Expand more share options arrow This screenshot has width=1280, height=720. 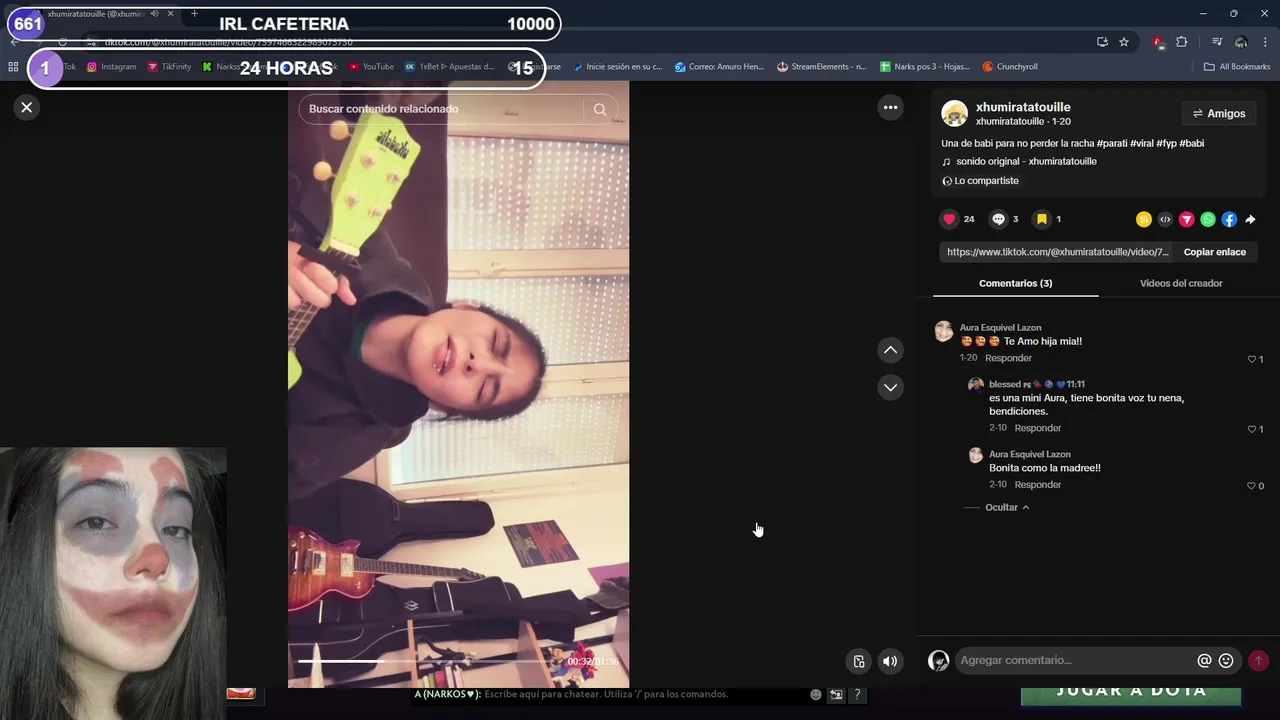coord(1250,219)
